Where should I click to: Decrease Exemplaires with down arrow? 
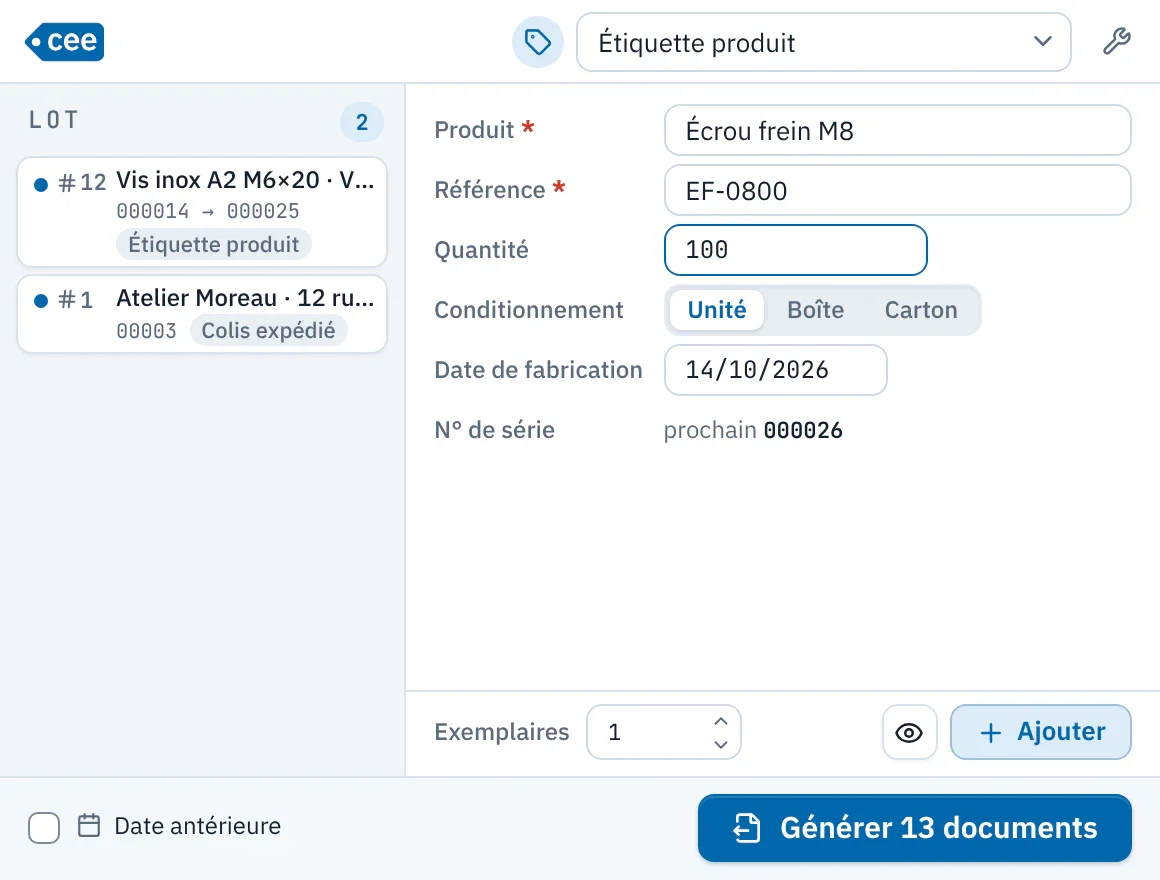point(721,744)
